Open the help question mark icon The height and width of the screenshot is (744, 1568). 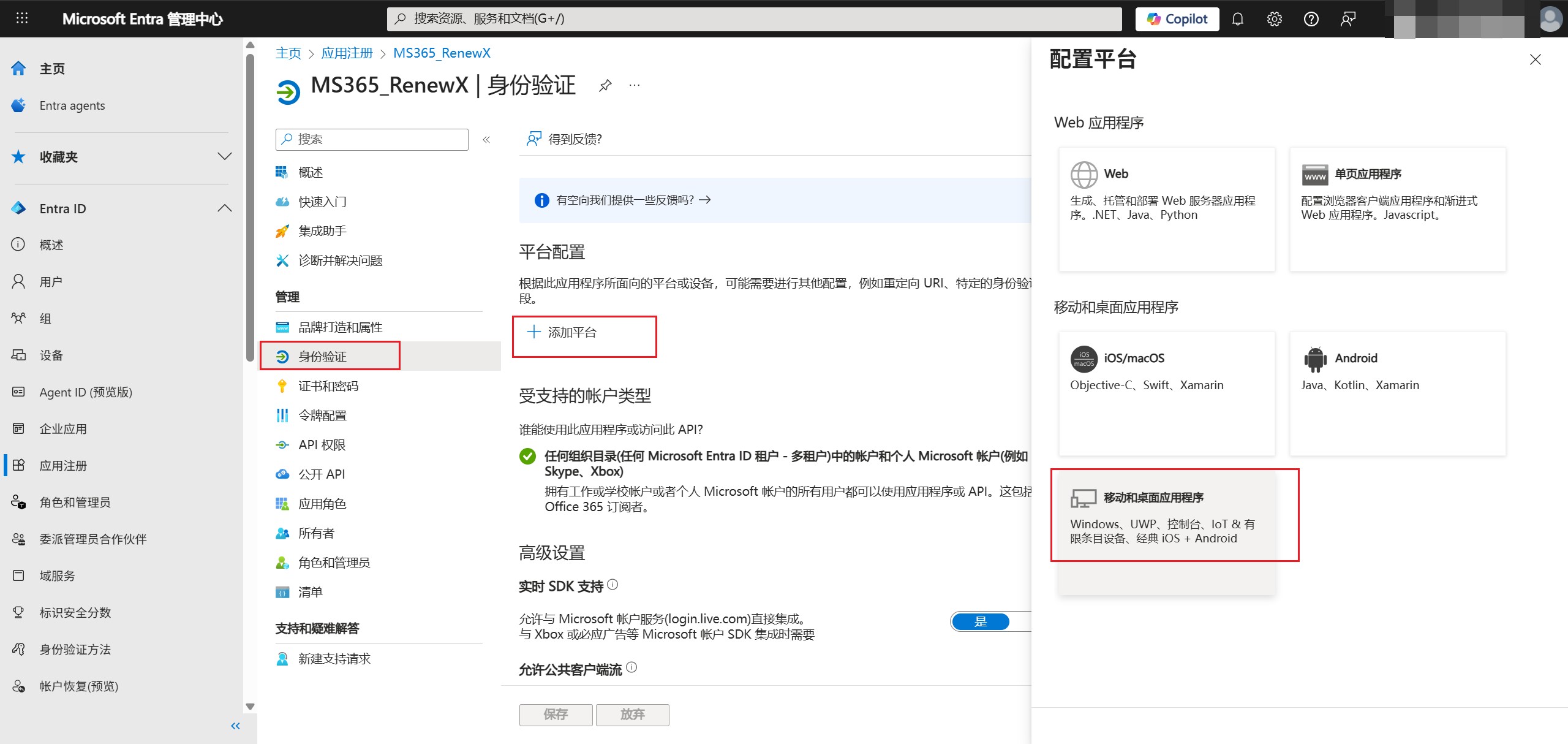coord(1311,19)
